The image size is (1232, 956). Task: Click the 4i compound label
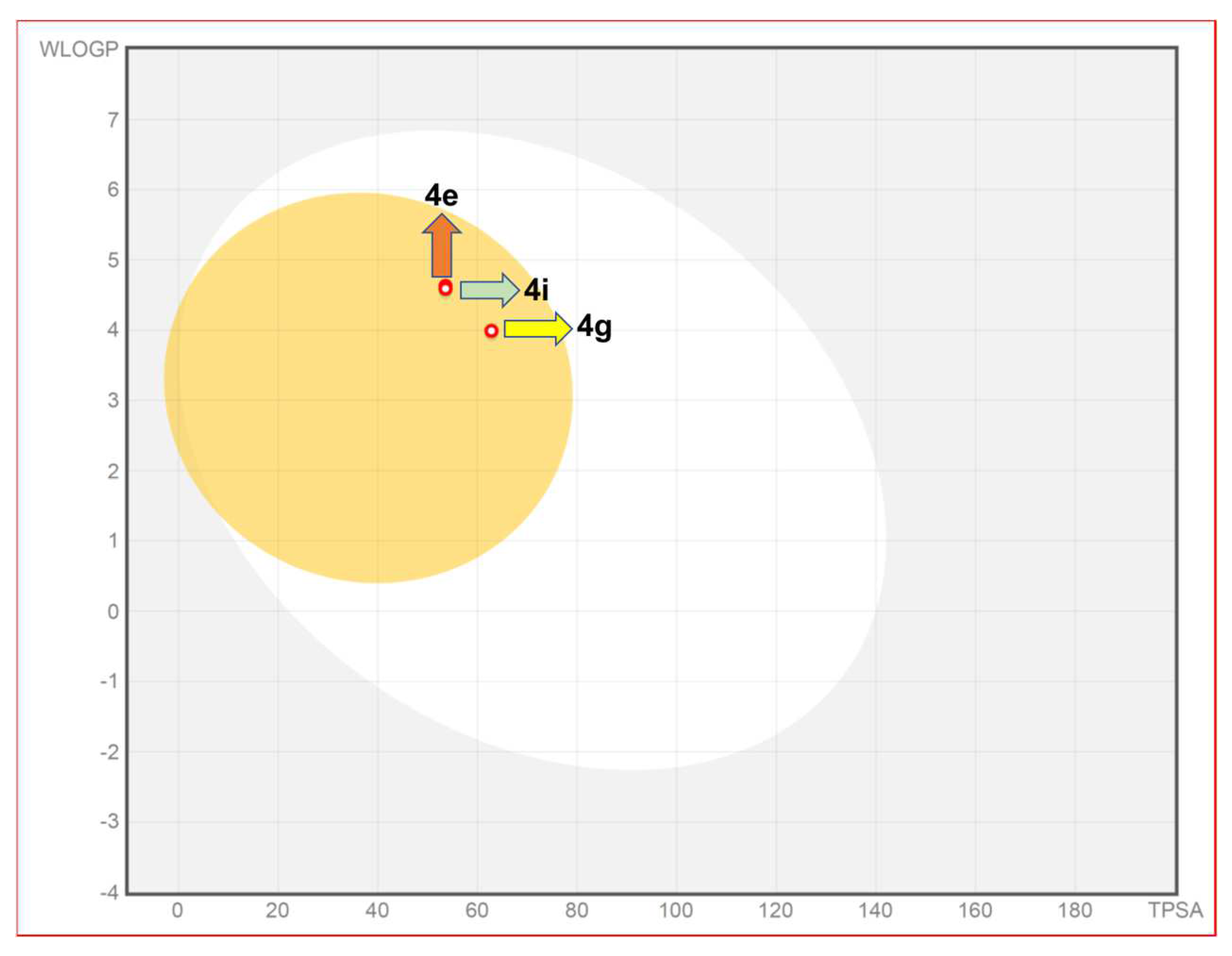(536, 290)
